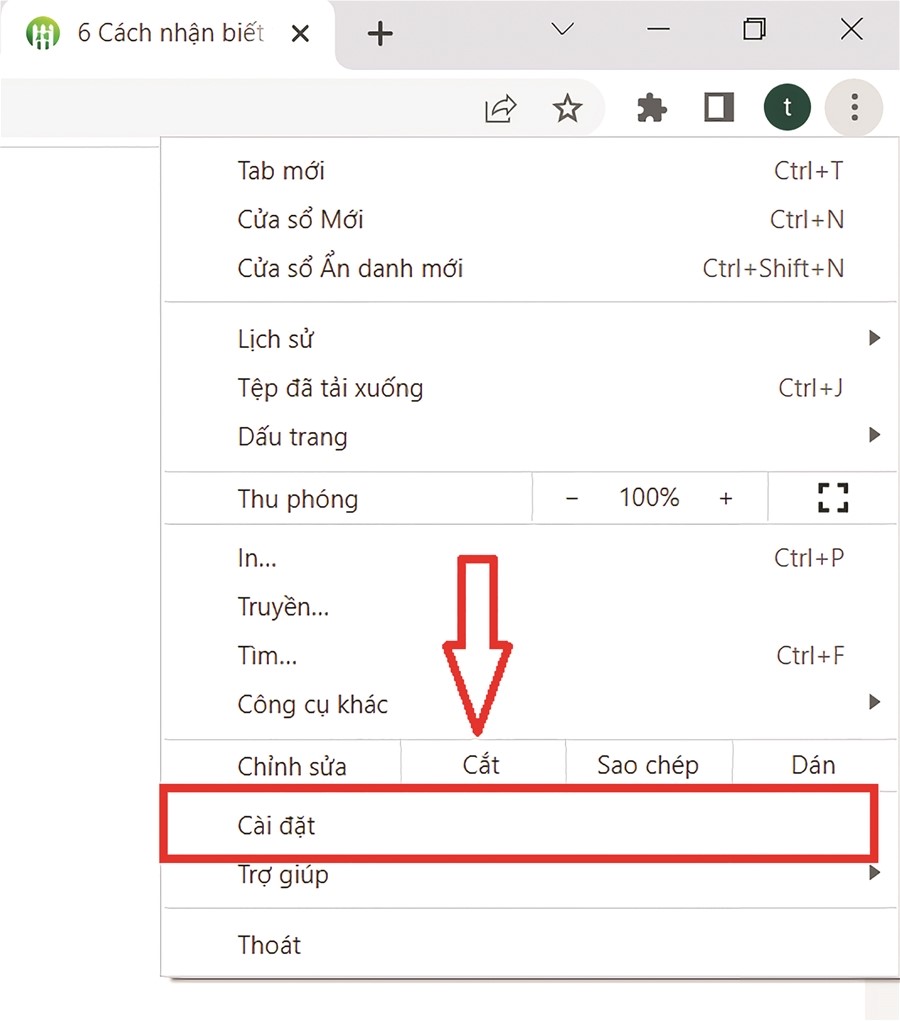The width and height of the screenshot is (900, 1021).
Task: Open Tệp đã tải xuống
Action: click(x=330, y=387)
